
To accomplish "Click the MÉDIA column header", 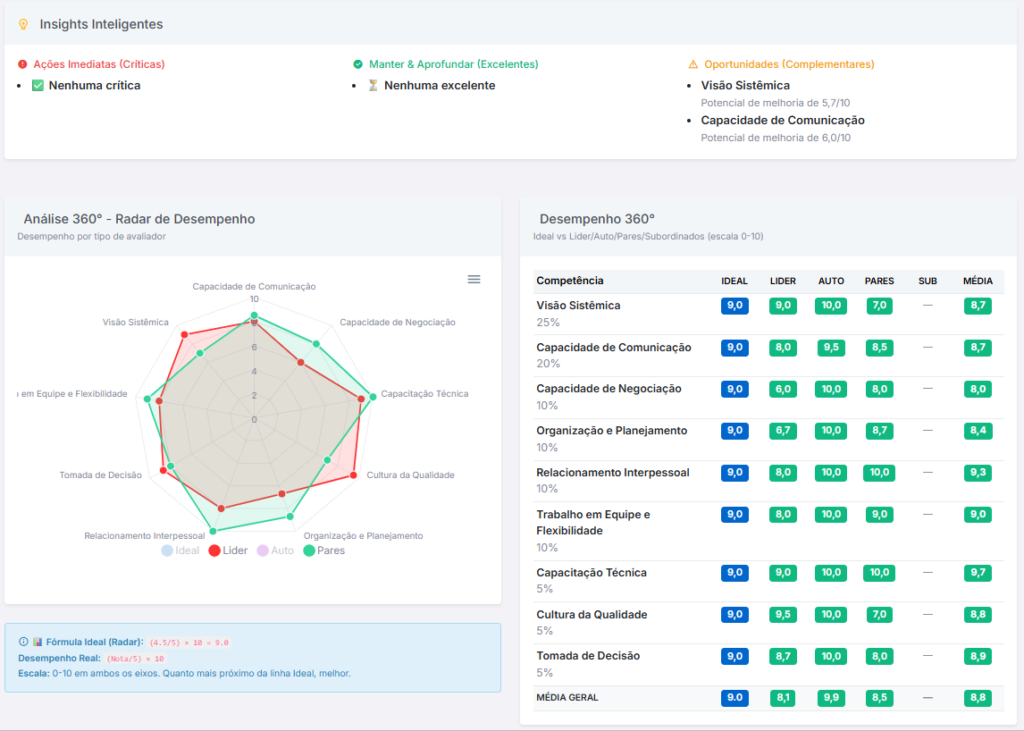I will point(977,281).
